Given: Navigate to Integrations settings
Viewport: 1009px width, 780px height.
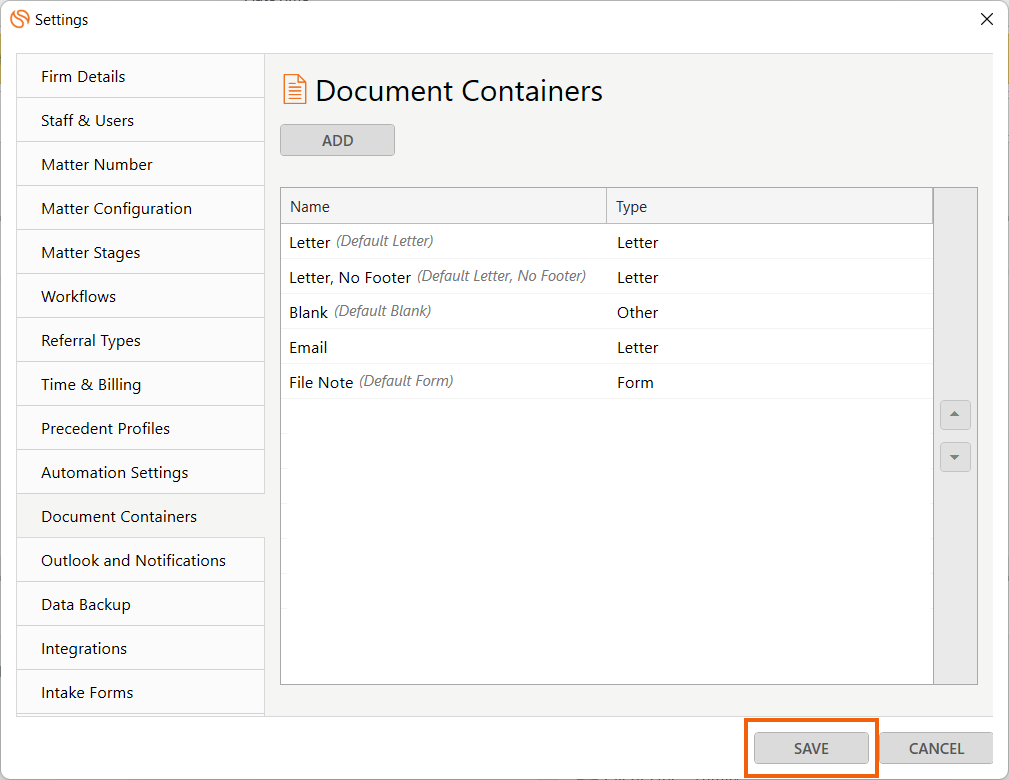Looking at the screenshot, I should point(84,649).
